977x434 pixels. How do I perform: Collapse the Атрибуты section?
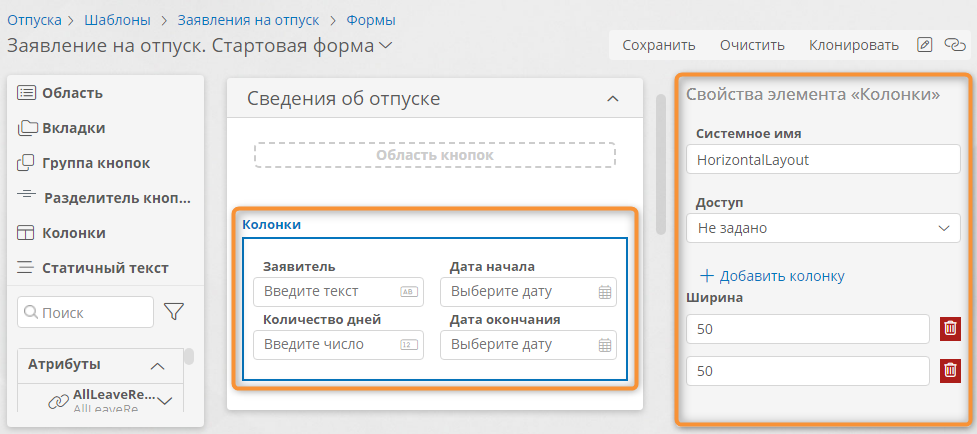coord(158,366)
